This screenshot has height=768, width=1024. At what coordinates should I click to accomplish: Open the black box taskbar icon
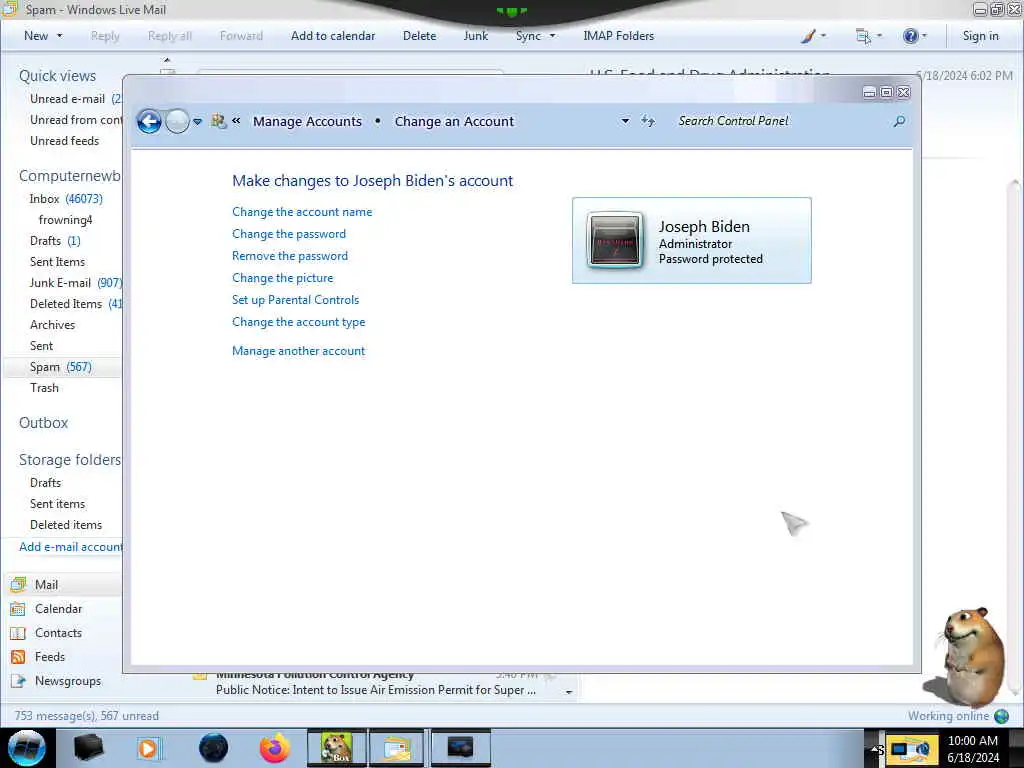pos(88,748)
